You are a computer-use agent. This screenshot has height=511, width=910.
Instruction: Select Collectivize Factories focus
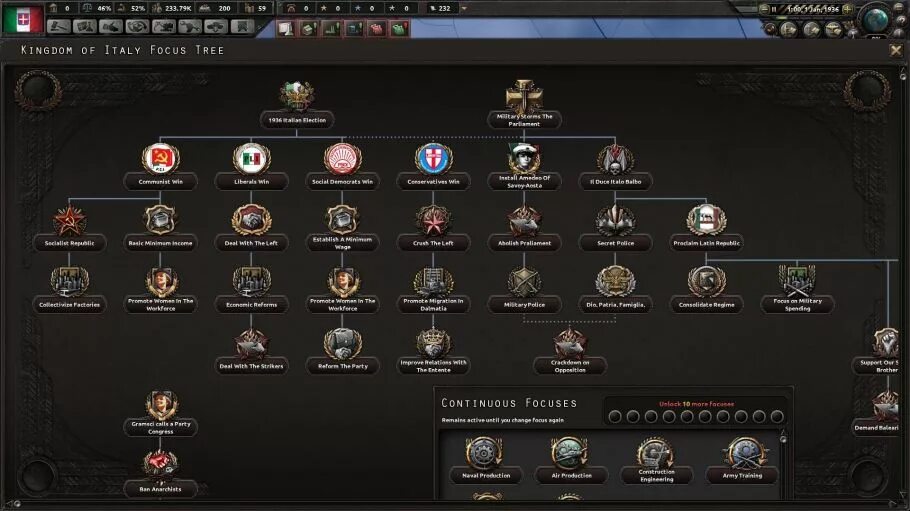[69, 289]
